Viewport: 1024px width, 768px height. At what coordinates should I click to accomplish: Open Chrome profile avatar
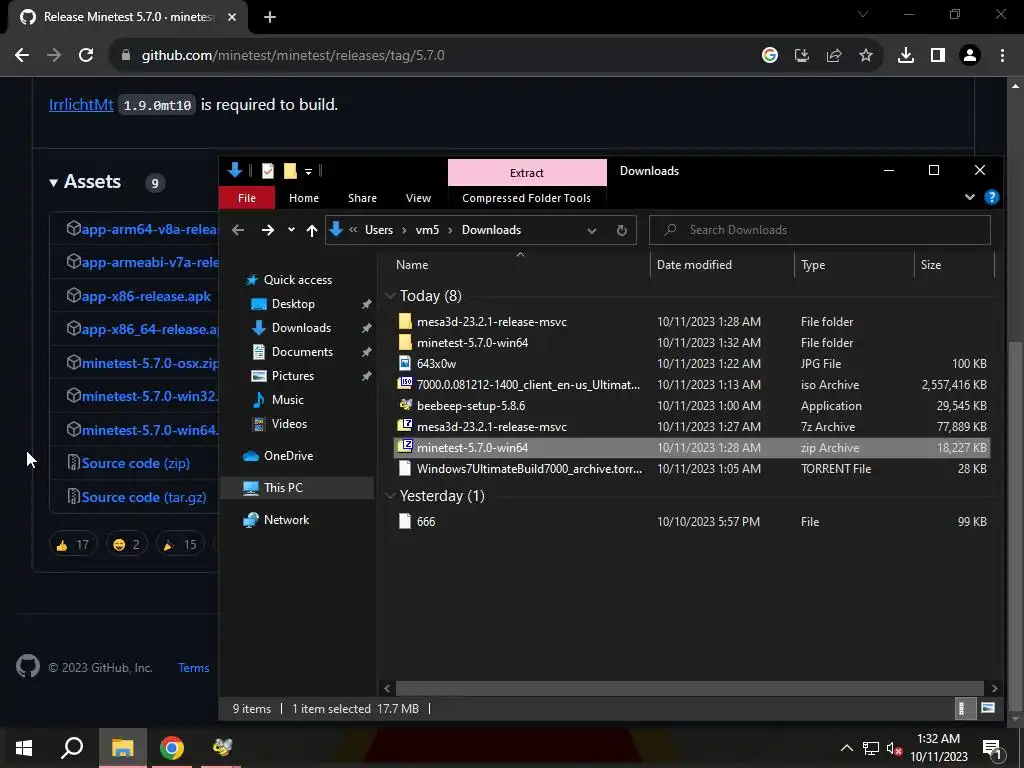click(x=970, y=55)
